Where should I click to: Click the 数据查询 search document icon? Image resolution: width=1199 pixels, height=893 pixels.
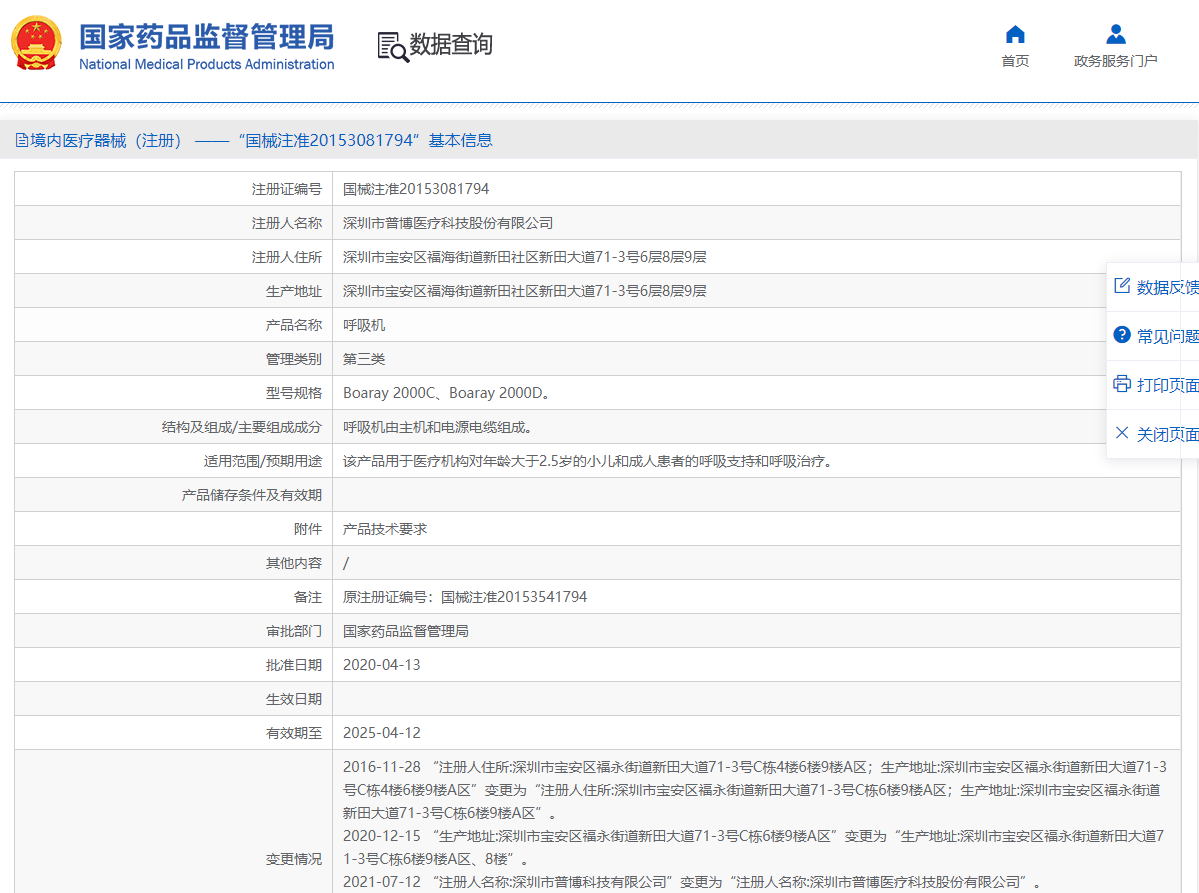[393, 47]
